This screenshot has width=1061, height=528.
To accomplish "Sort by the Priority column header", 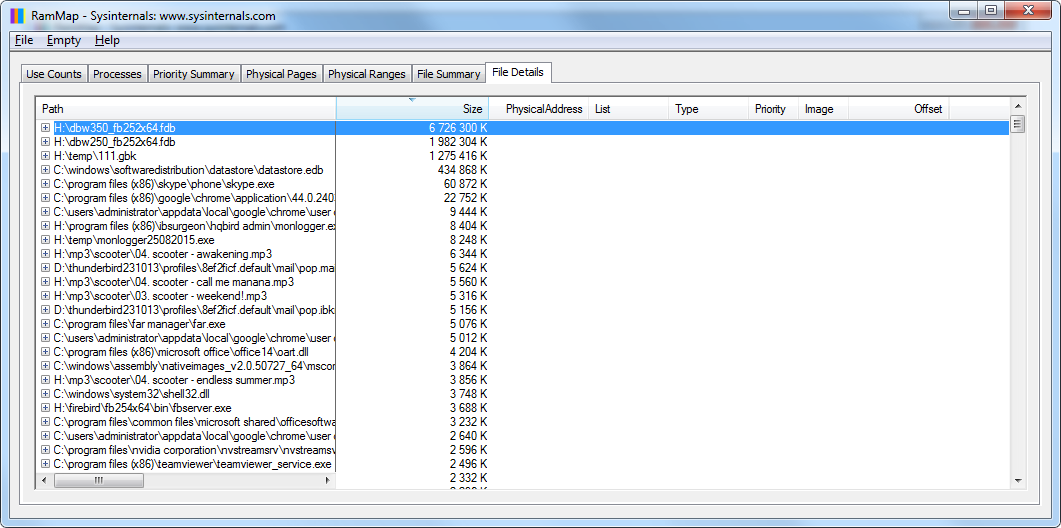I will pyautogui.click(x=772, y=108).
